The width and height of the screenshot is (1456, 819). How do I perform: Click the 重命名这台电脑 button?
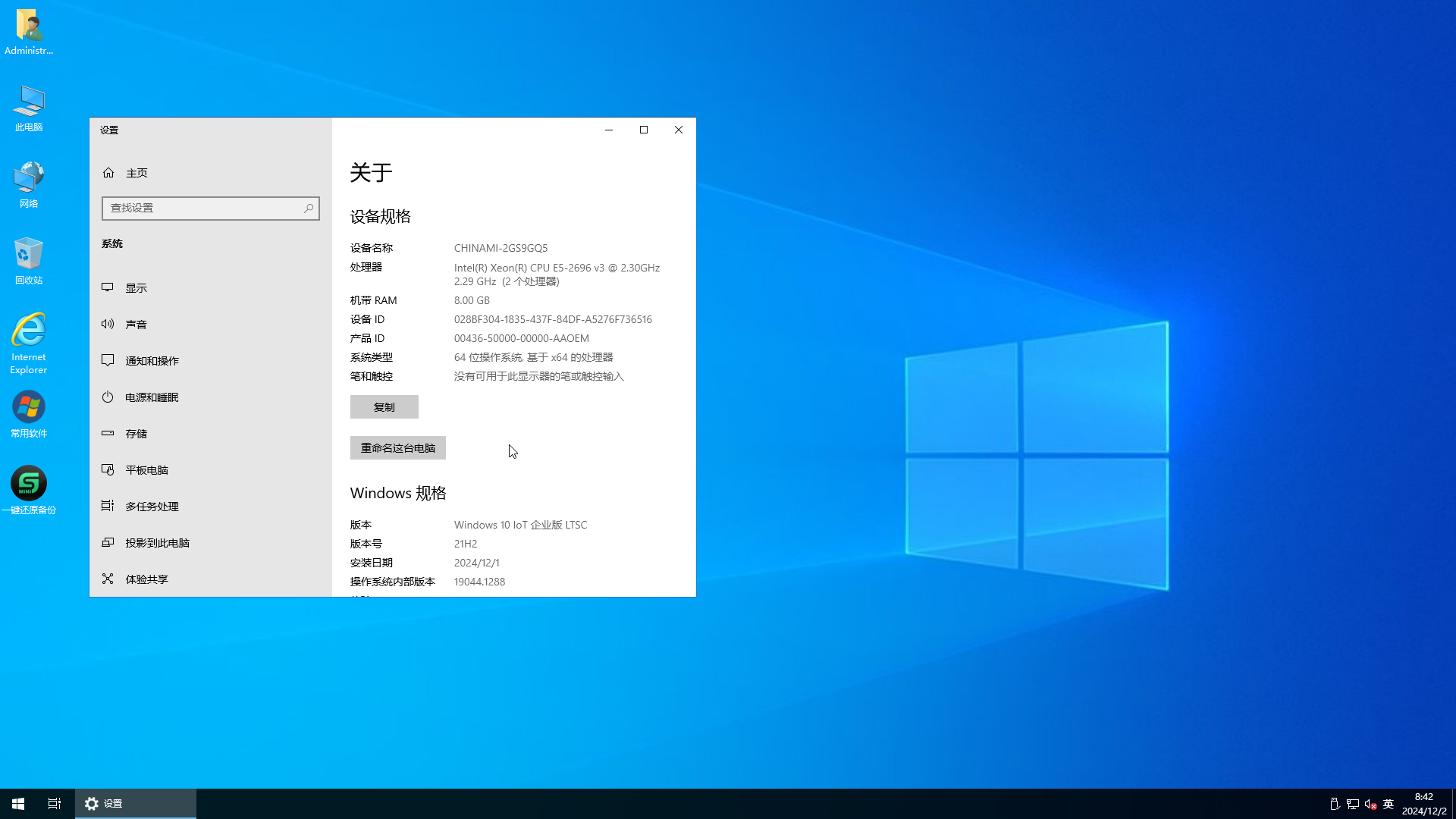(x=398, y=448)
